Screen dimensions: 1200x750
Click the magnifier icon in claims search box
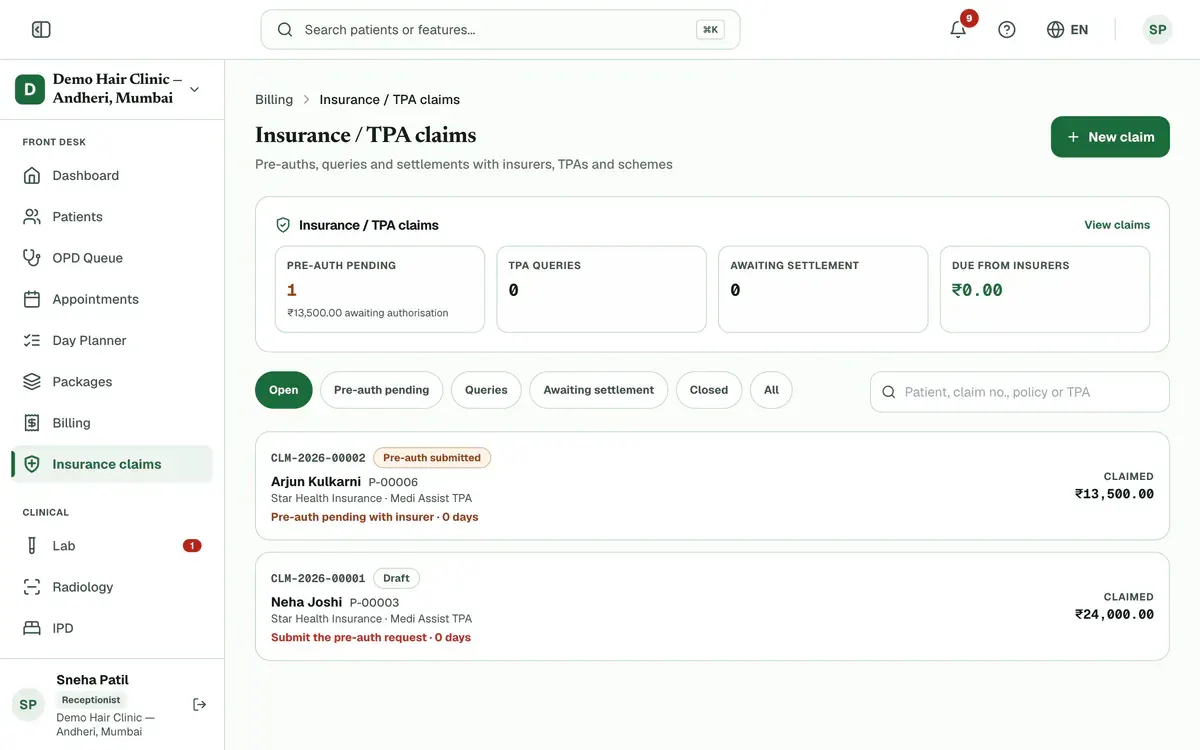pos(889,392)
